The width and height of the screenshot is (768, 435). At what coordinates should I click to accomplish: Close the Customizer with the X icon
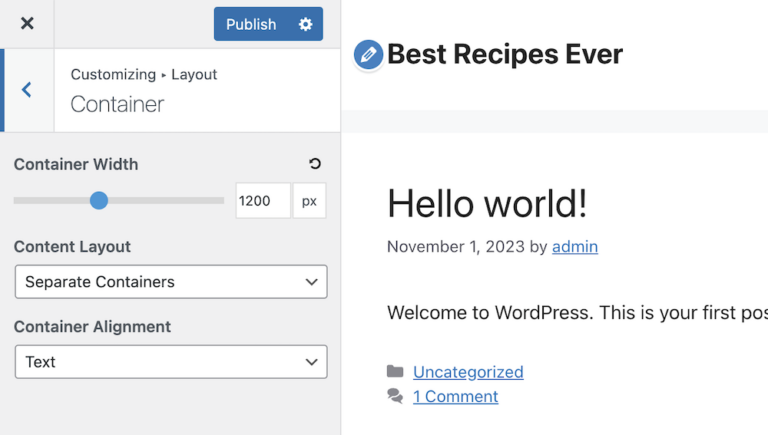click(x=27, y=23)
